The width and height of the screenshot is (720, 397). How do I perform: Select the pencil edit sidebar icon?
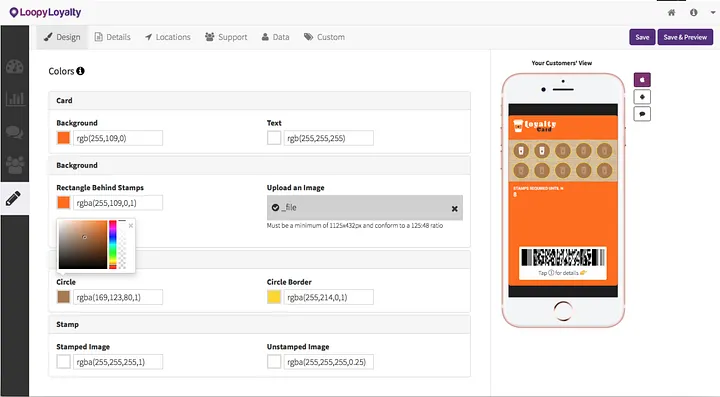coord(13,198)
